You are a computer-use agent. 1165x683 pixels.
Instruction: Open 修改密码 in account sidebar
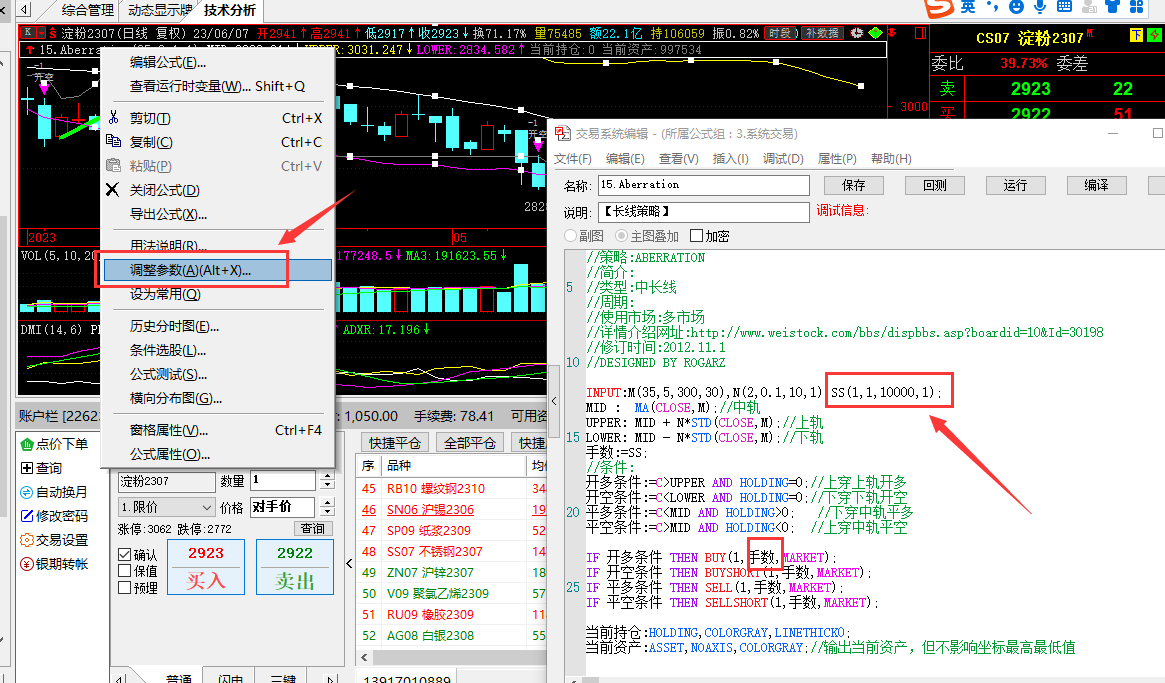tap(54, 516)
